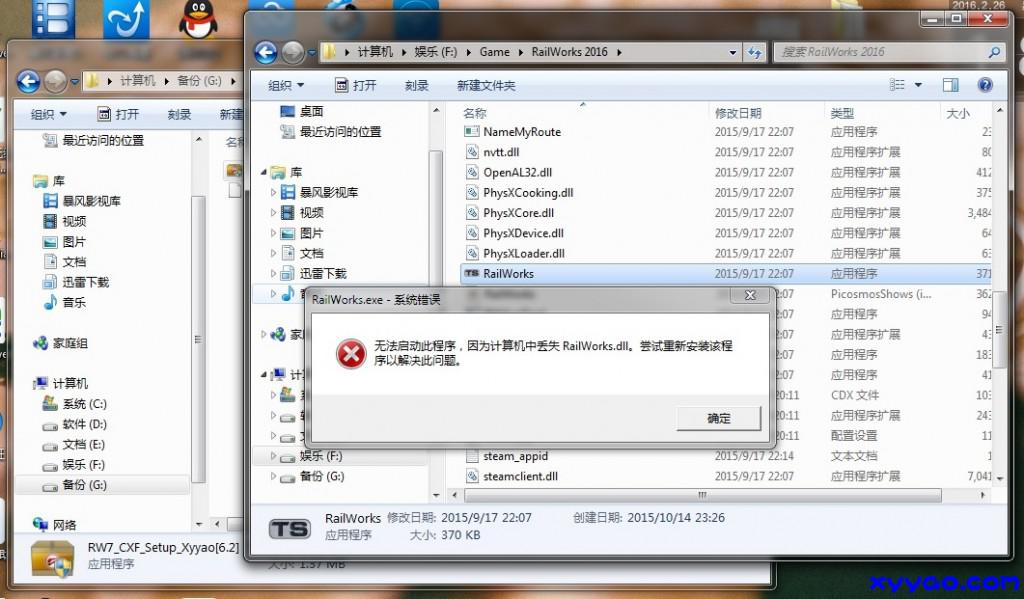The image size is (1024, 599).
Task: Click 新建文件夹 in the toolbar
Action: point(486,86)
